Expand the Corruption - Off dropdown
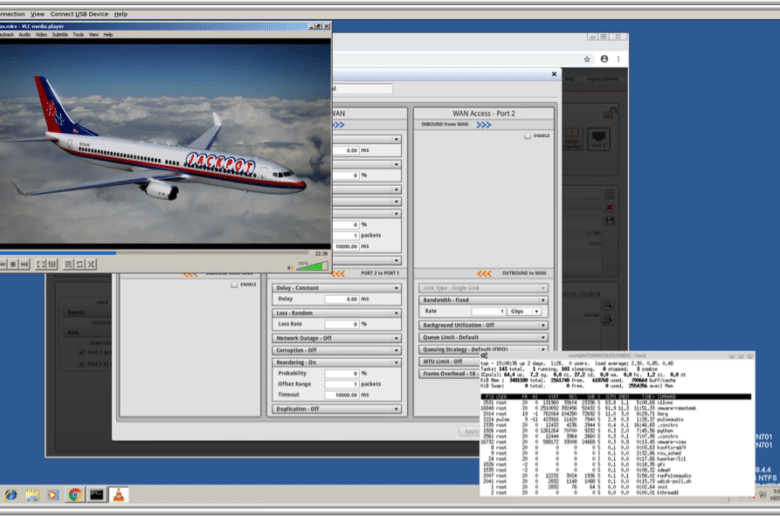The width and height of the screenshot is (780, 516). [337, 350]
